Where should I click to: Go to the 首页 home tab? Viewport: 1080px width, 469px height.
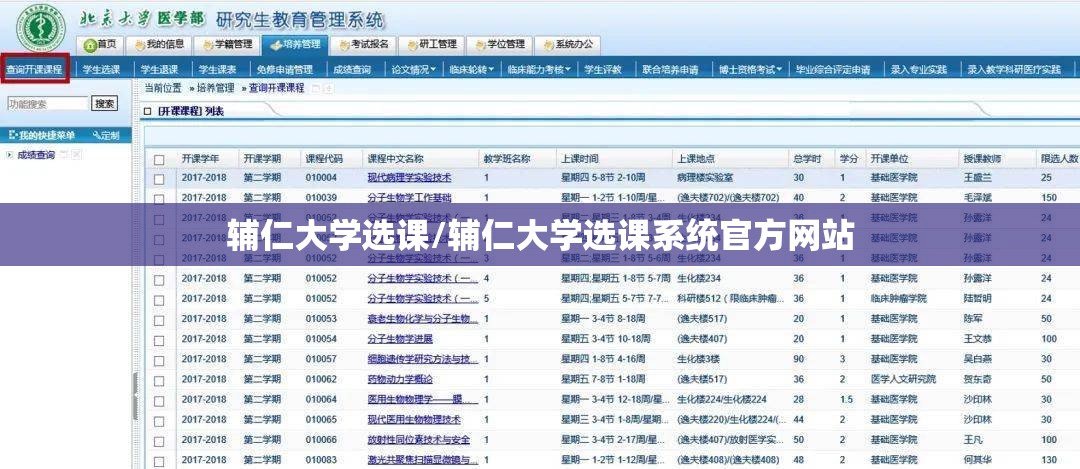coord(101,45)
